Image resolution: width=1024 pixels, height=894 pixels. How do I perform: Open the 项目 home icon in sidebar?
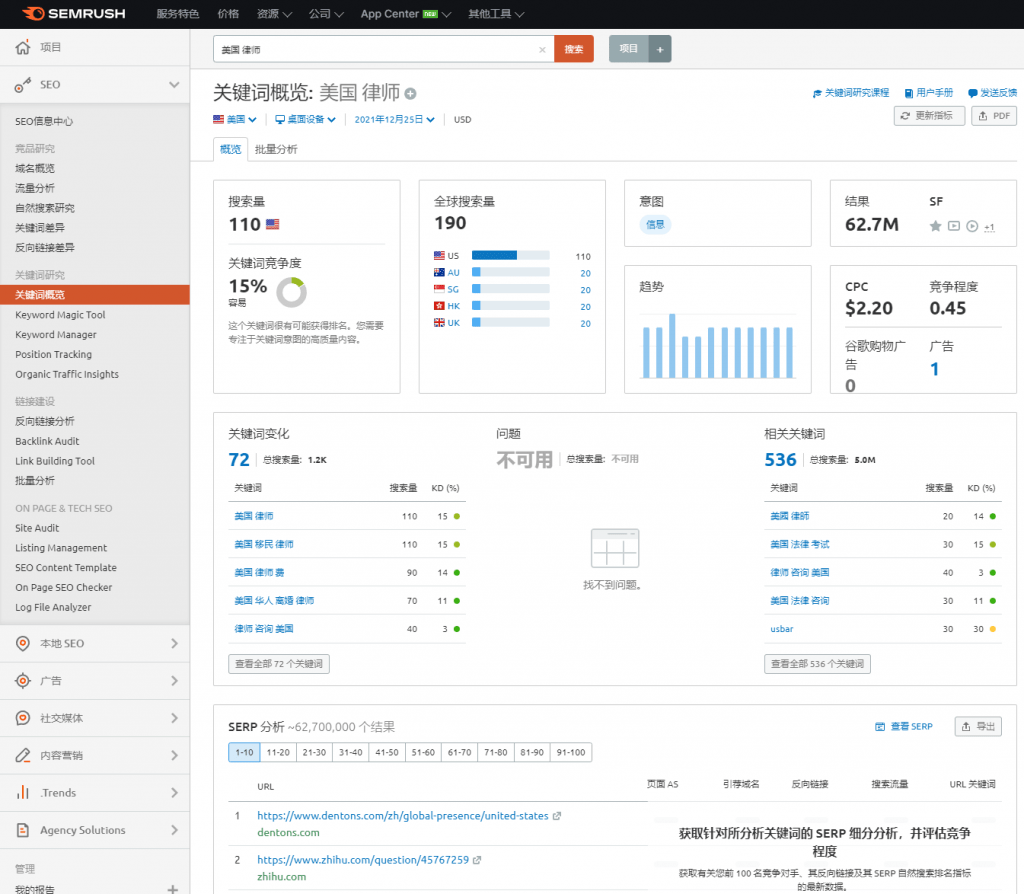20,47
